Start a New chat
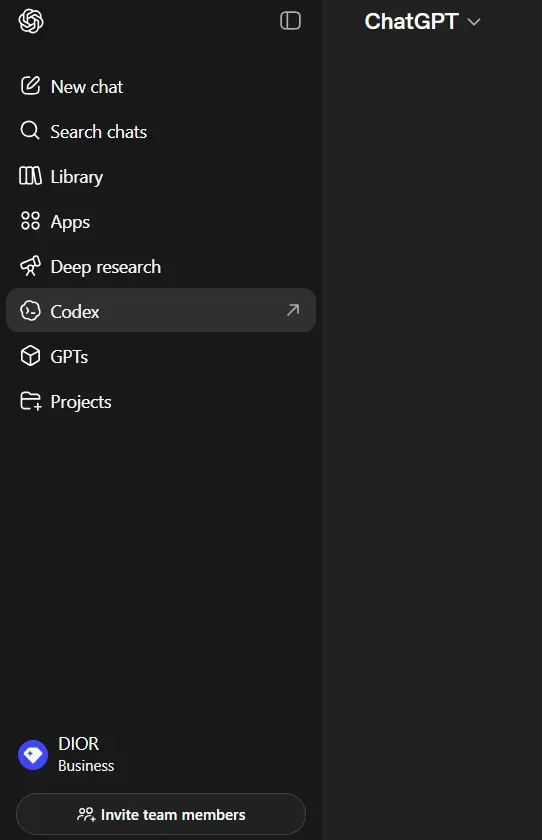This screenshot has height=840, width=542. [x=161, y=86]
